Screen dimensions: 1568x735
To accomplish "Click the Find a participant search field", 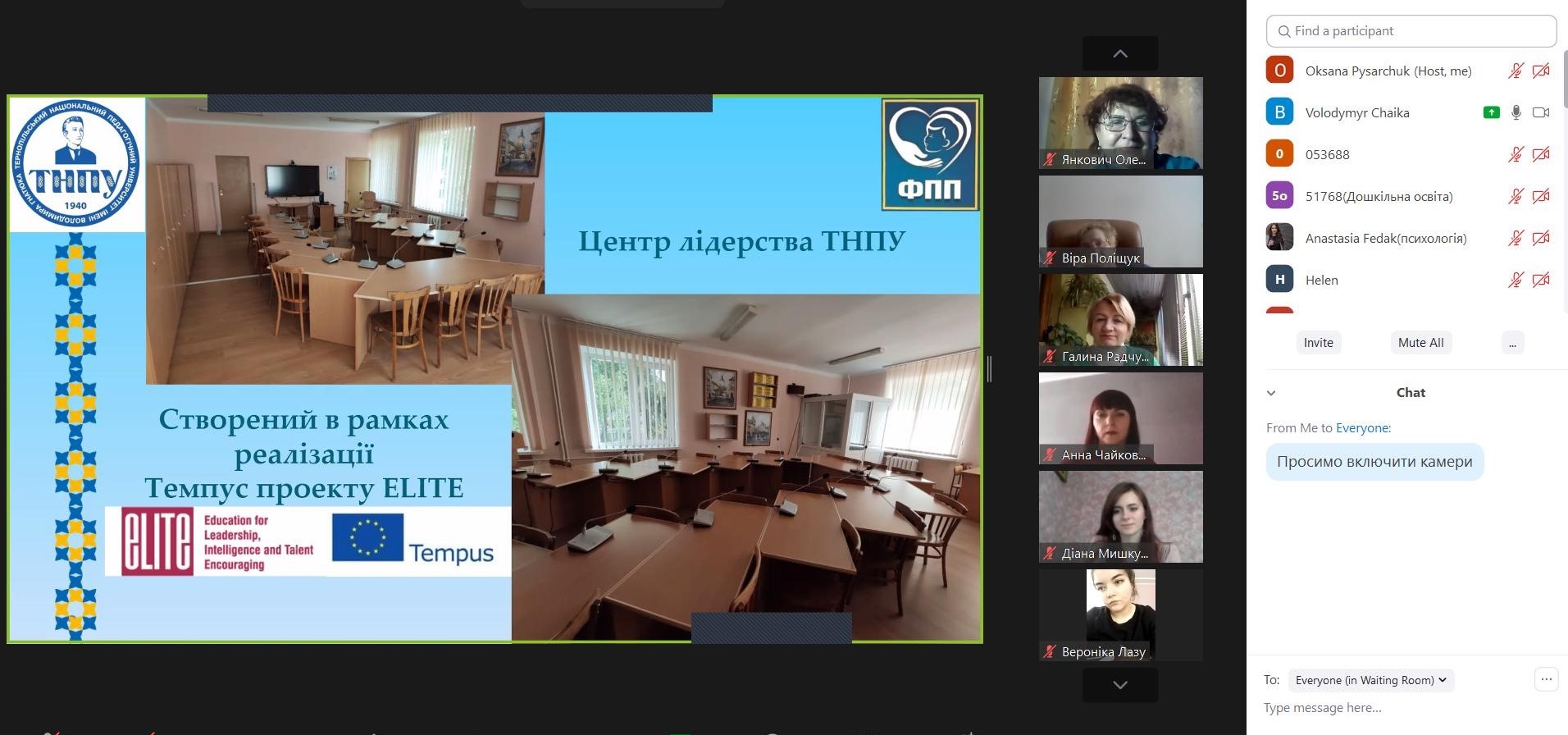I will point(1411,31).
